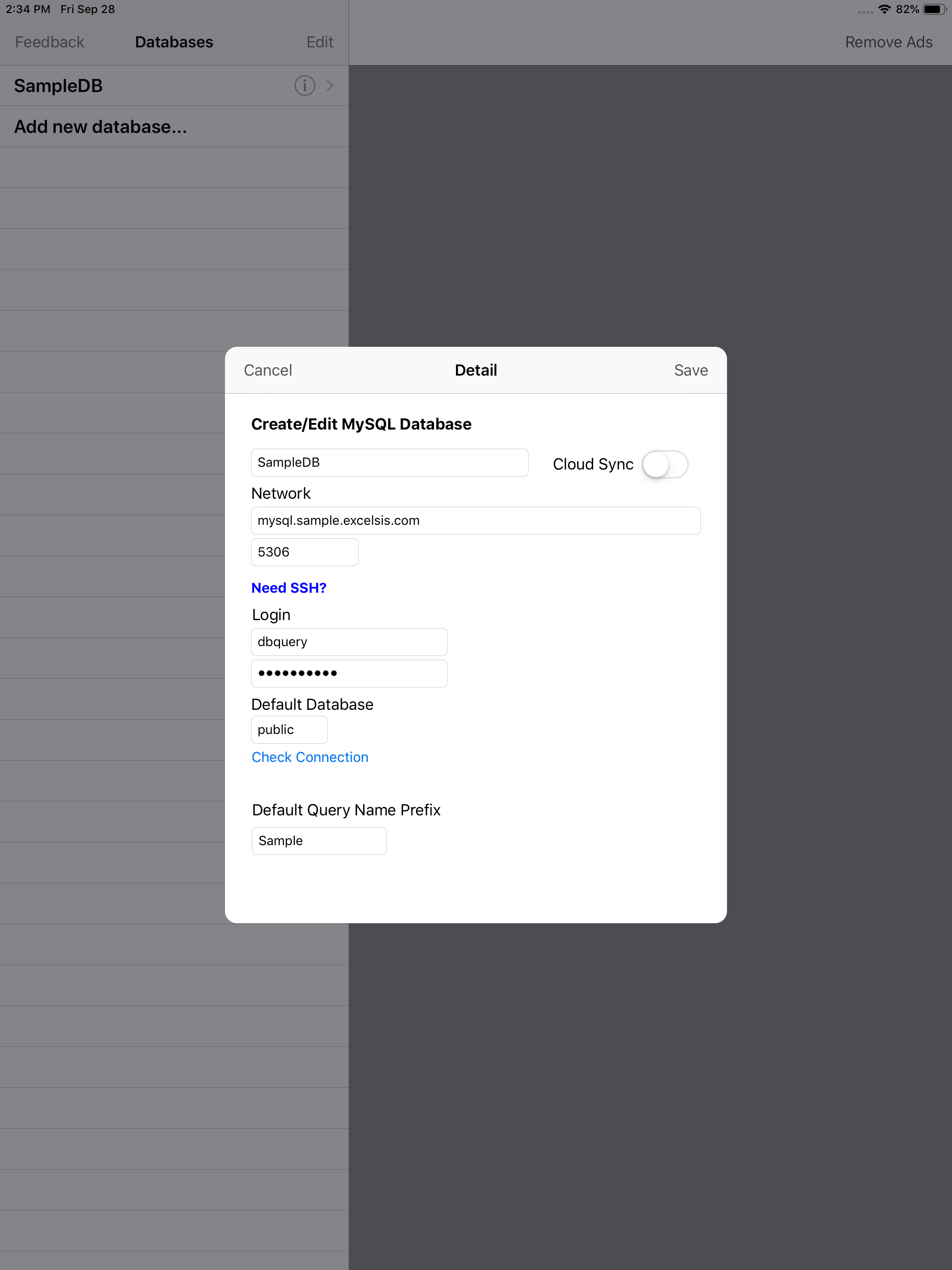Tap the 2:34 PM clock
The image size is (952, 1270).
click(28, 9)
